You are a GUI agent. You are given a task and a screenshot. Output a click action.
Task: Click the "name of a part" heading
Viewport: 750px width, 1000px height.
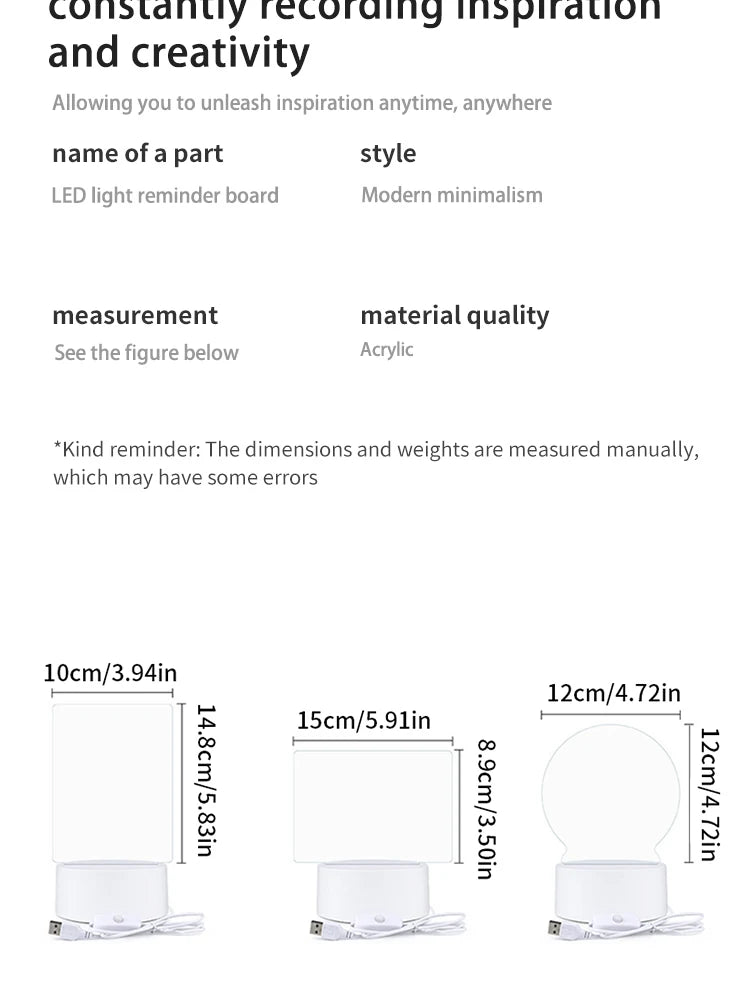[138, 154]
